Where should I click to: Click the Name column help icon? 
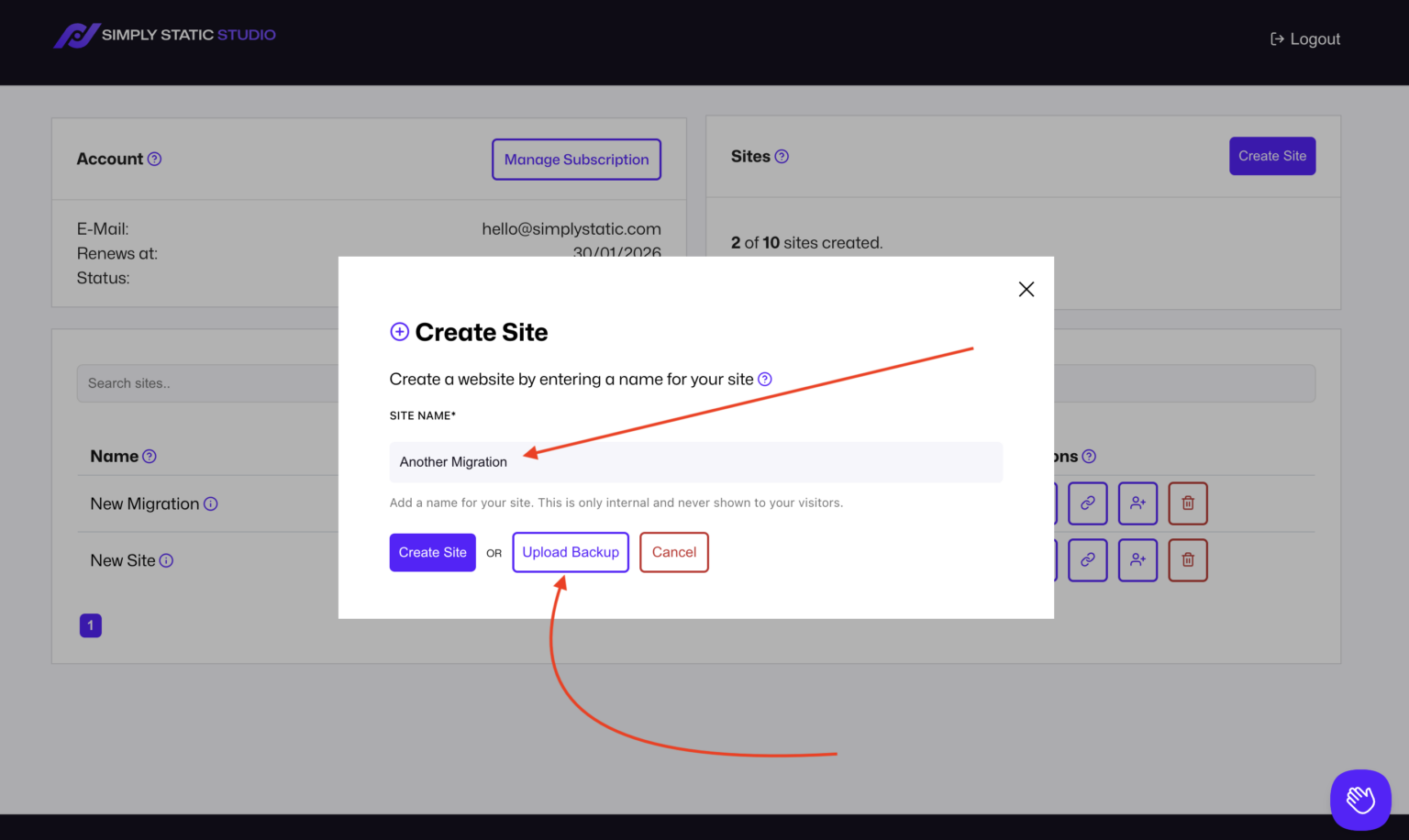click(150, 457)
